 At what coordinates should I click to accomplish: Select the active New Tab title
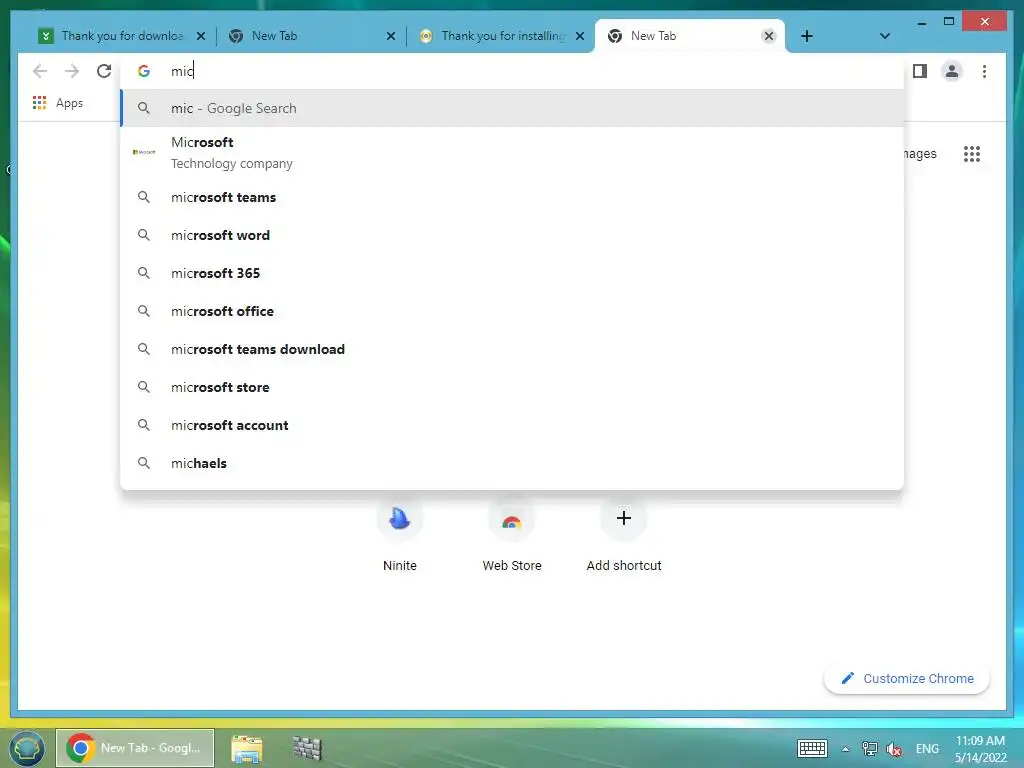coord(653,36)
